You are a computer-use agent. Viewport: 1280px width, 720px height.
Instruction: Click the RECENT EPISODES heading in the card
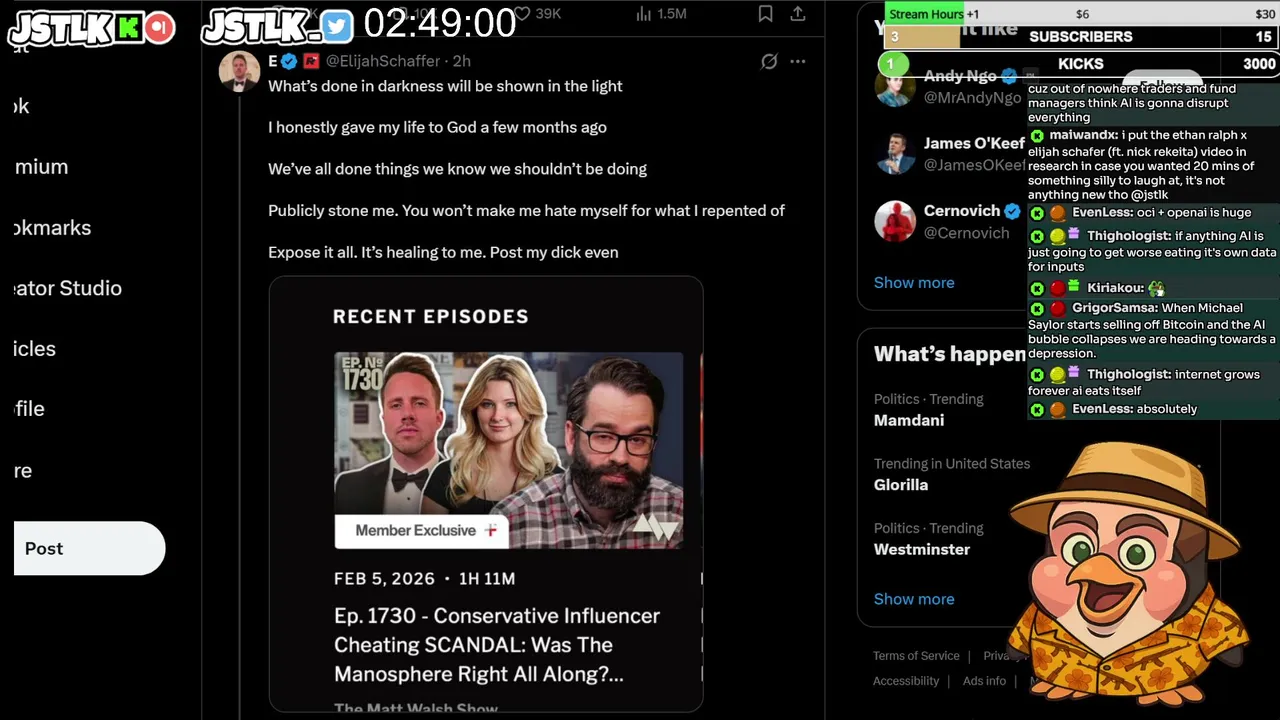click(431, 317)
